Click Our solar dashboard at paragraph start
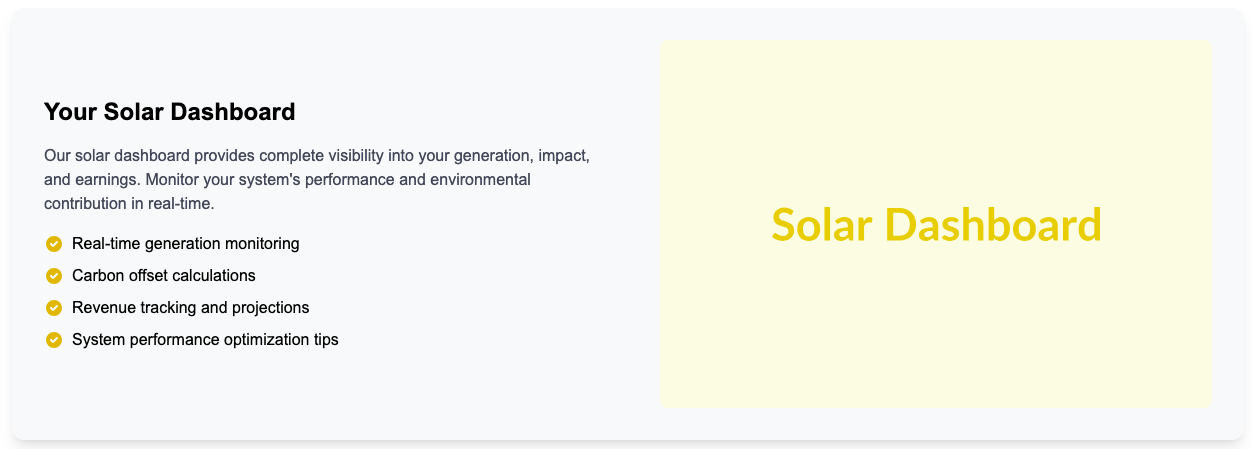This screenshot has height=449, width=1252. (x=117, y=156)
